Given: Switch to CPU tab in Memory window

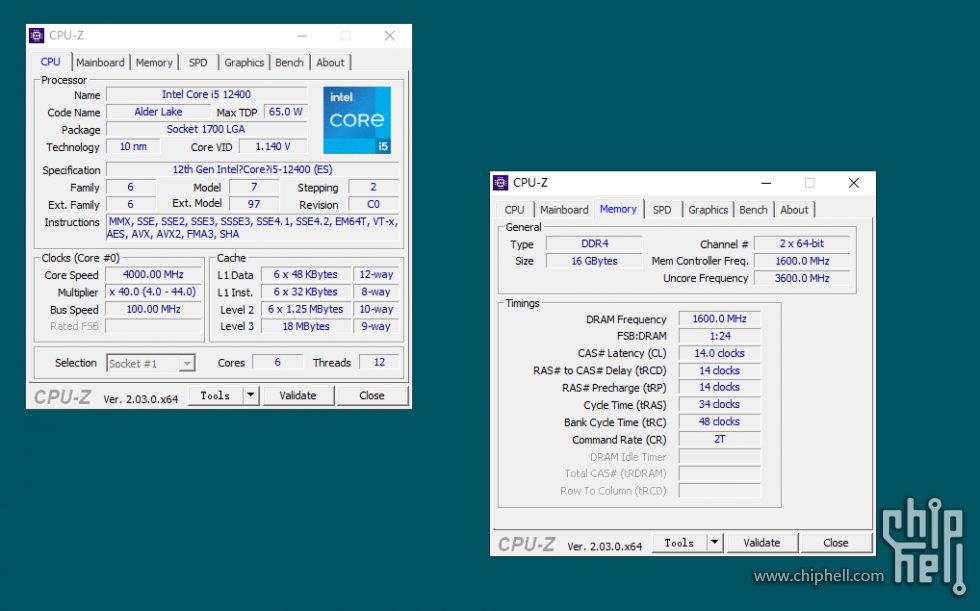Looking at the screenshot, I should 514,210.
